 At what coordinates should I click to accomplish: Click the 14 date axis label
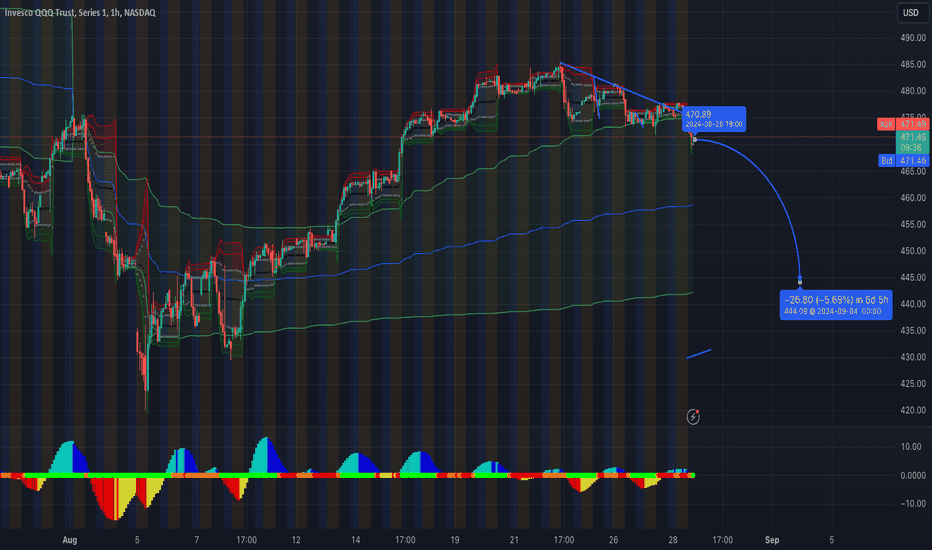355,540
